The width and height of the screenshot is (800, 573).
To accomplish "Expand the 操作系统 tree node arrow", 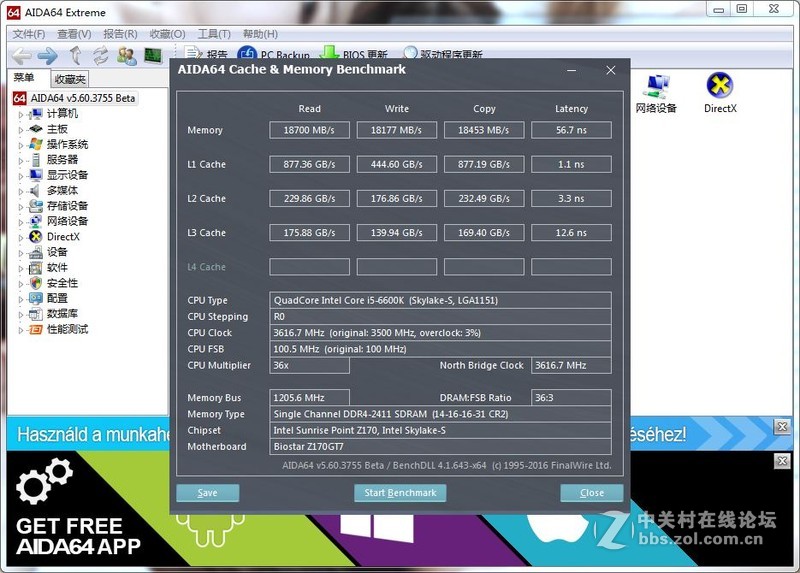I will tap(21, 145).
